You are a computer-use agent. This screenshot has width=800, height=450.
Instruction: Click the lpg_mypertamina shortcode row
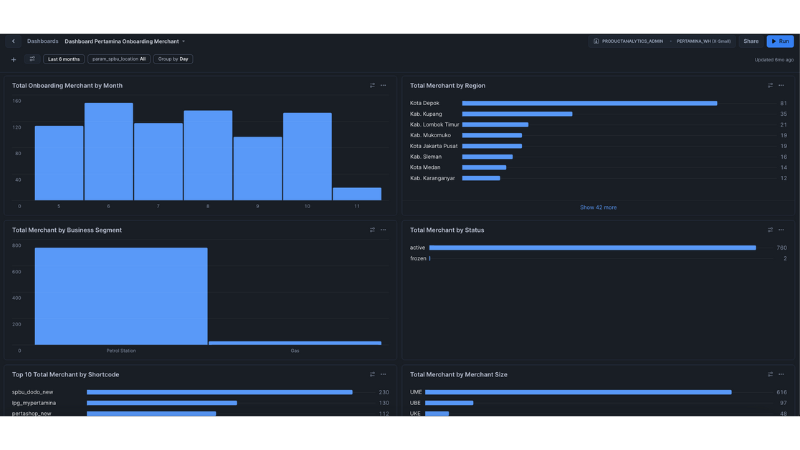200,403
